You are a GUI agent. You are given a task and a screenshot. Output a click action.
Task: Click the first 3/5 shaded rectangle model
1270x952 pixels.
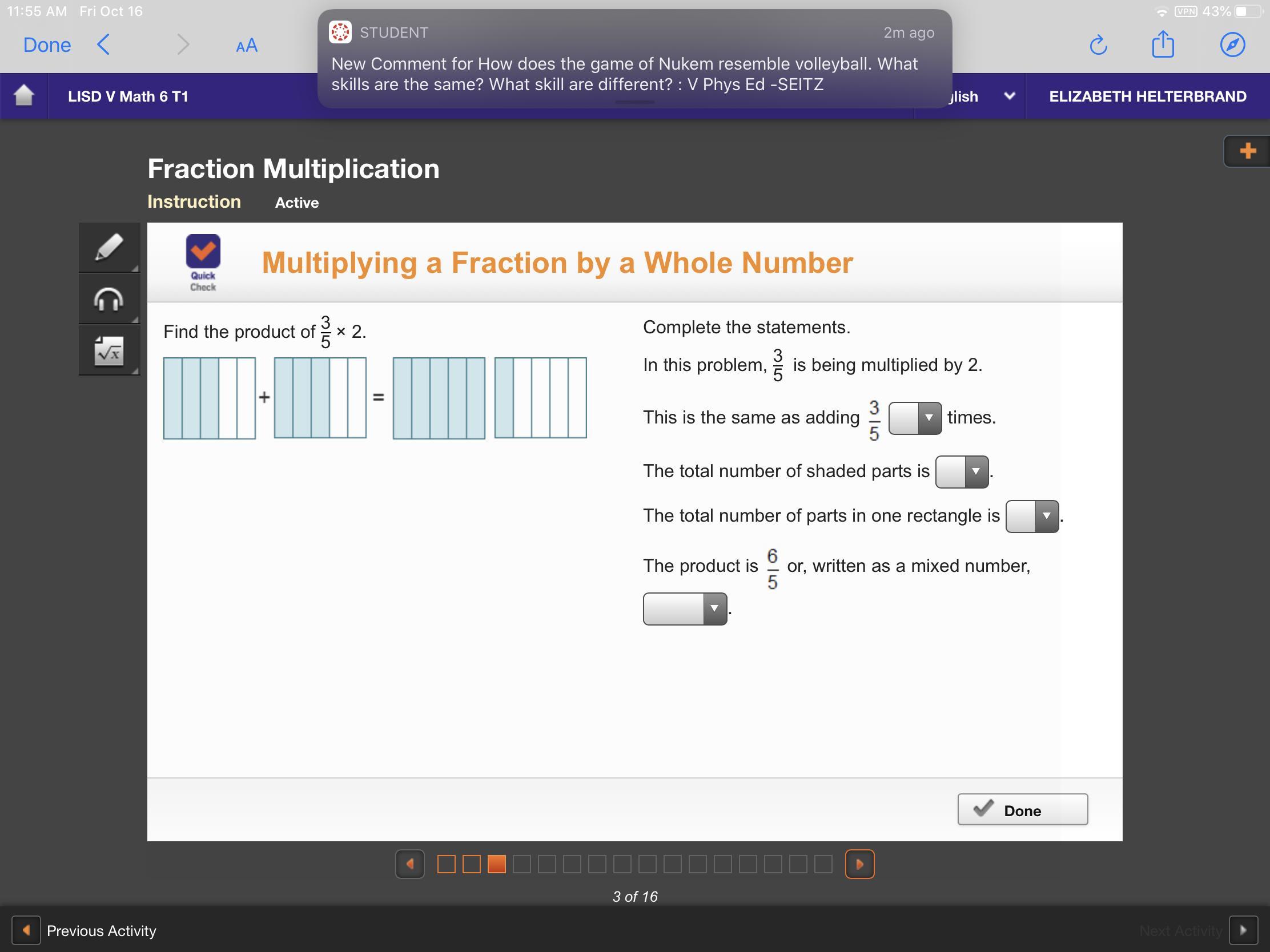tap(210, 398)
